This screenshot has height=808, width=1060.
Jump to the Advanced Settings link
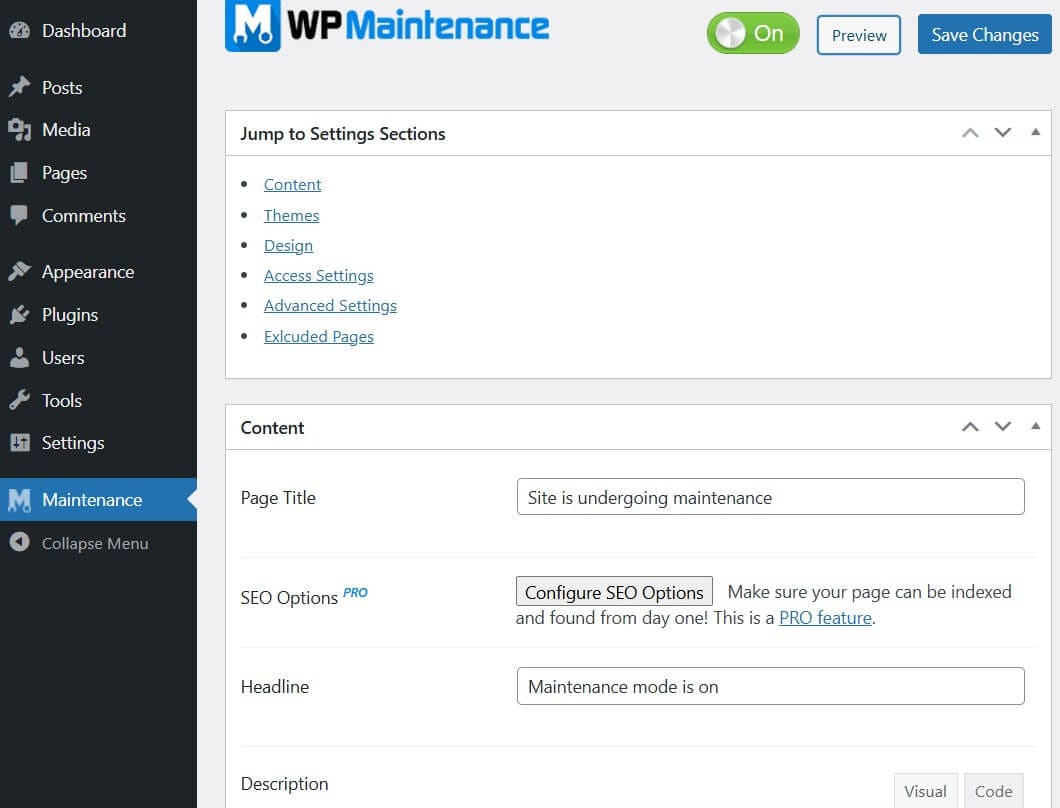(x=330, y=306)
